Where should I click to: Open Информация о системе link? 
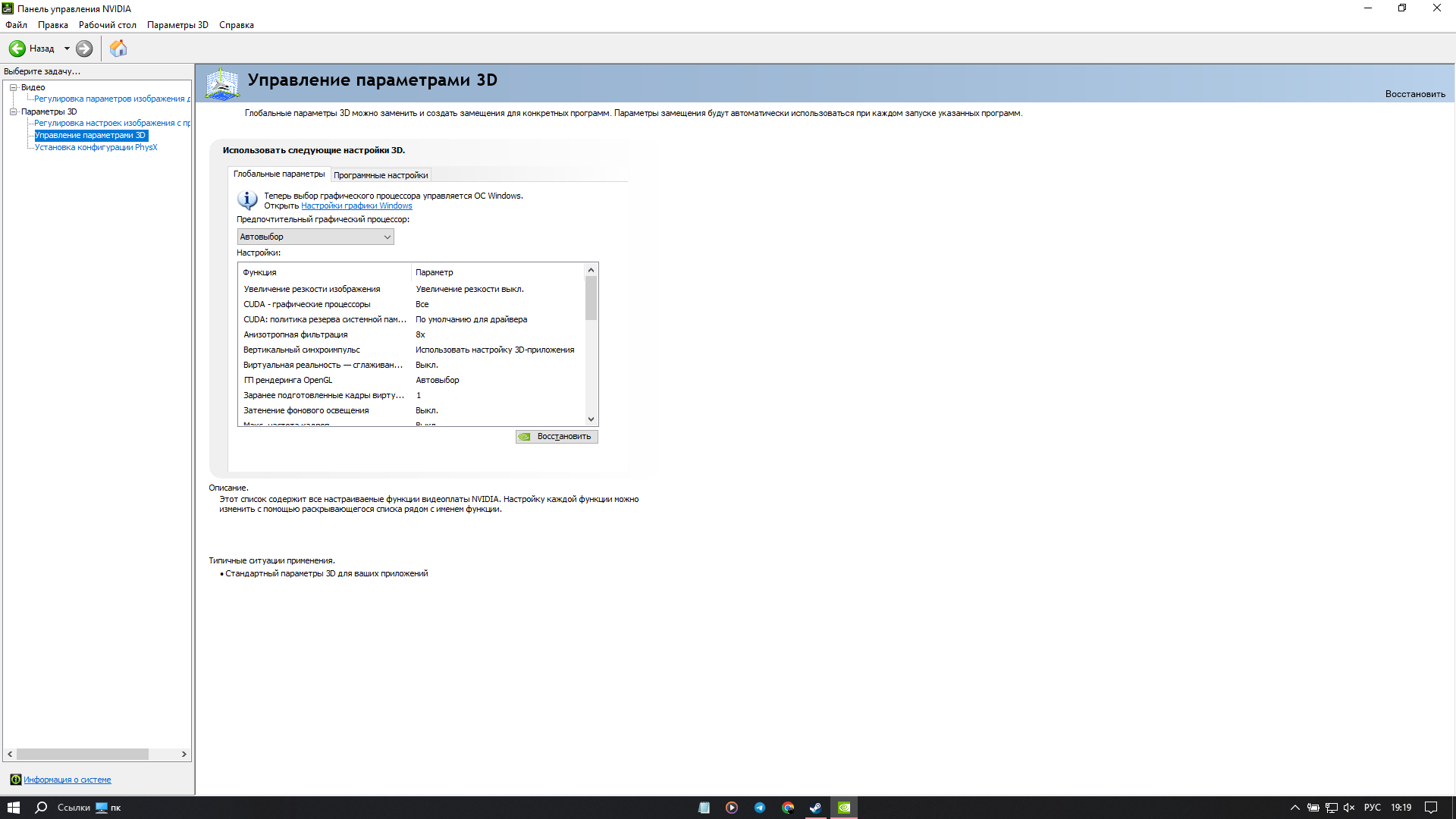click(x=67, y=780)
